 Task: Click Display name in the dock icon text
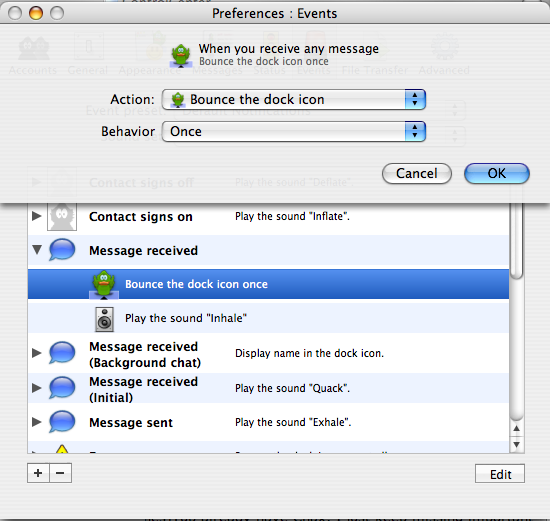(x=309, y=353)
